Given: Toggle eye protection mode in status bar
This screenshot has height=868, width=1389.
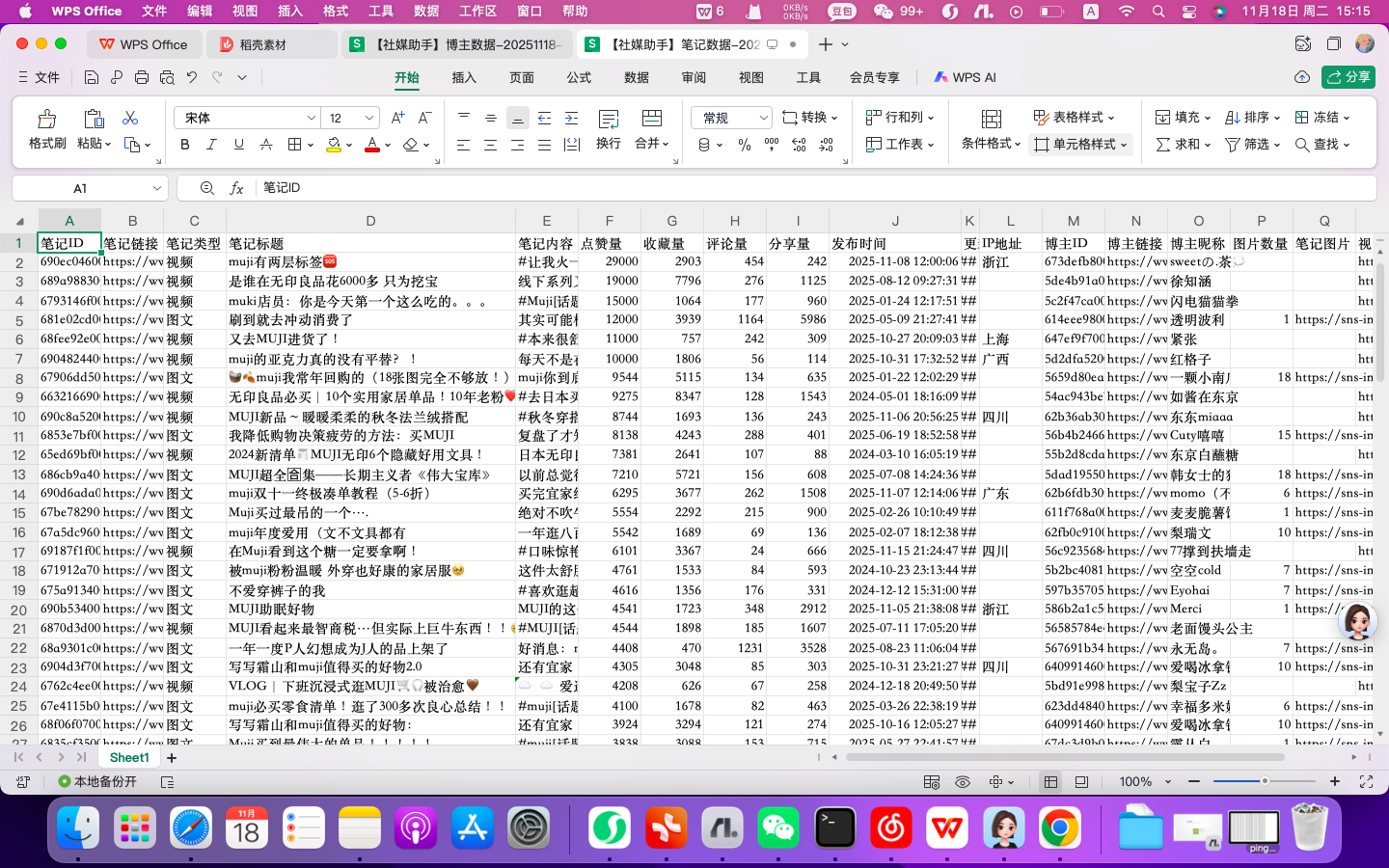Looking at the screenshot, I should coord(962,782).
